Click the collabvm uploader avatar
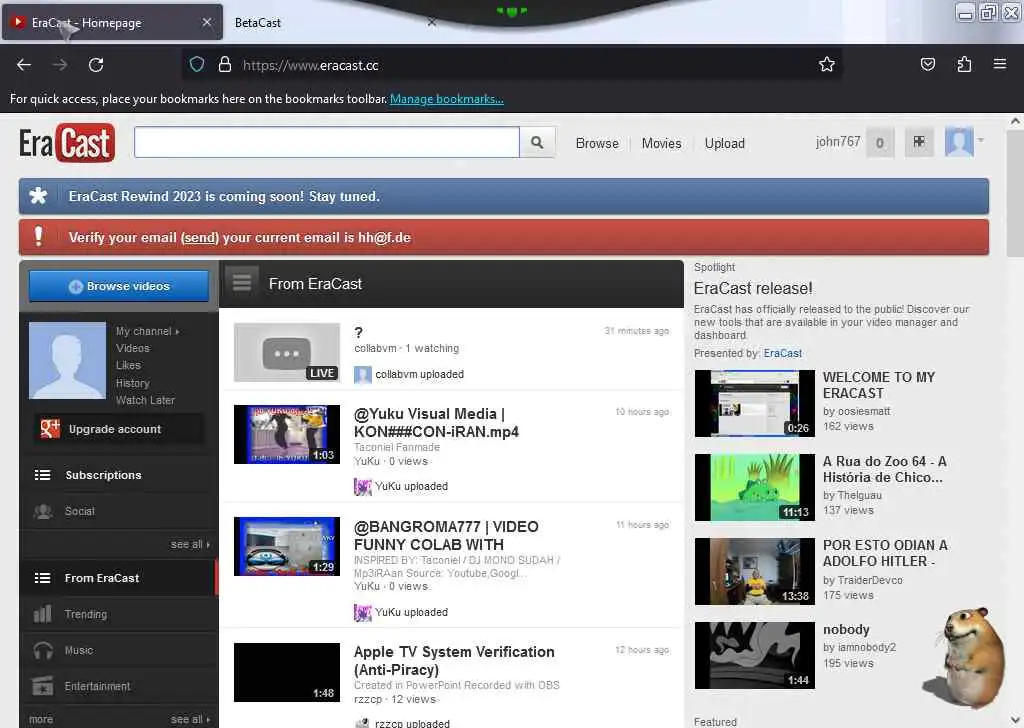 click(x=362, y=374)
